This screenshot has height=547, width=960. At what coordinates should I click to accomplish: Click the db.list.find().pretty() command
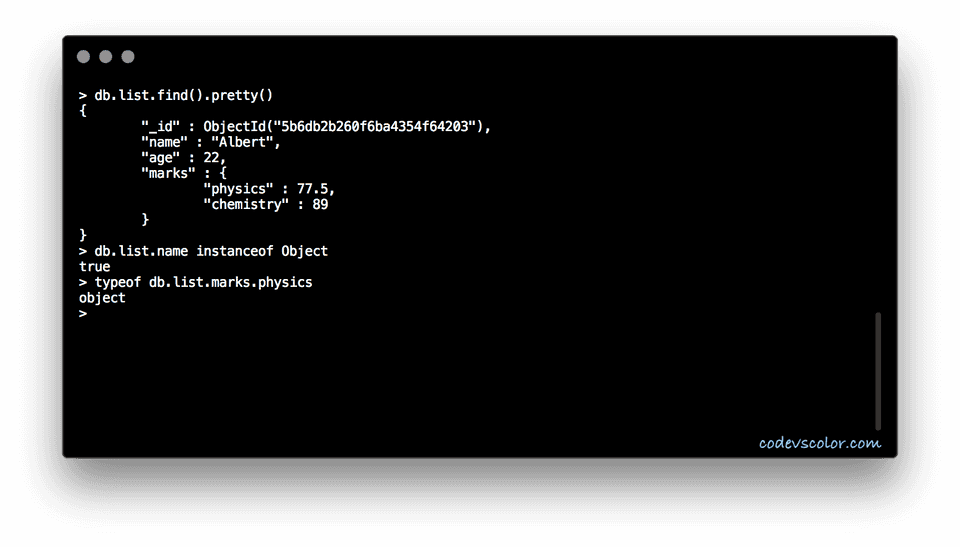click(184, 95)
